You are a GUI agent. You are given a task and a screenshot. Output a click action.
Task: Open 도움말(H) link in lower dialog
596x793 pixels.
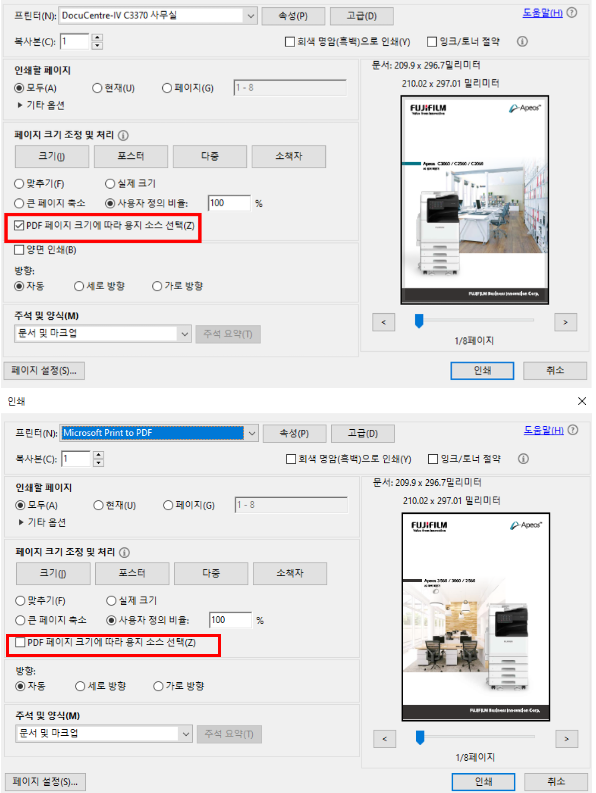[543, 430]
